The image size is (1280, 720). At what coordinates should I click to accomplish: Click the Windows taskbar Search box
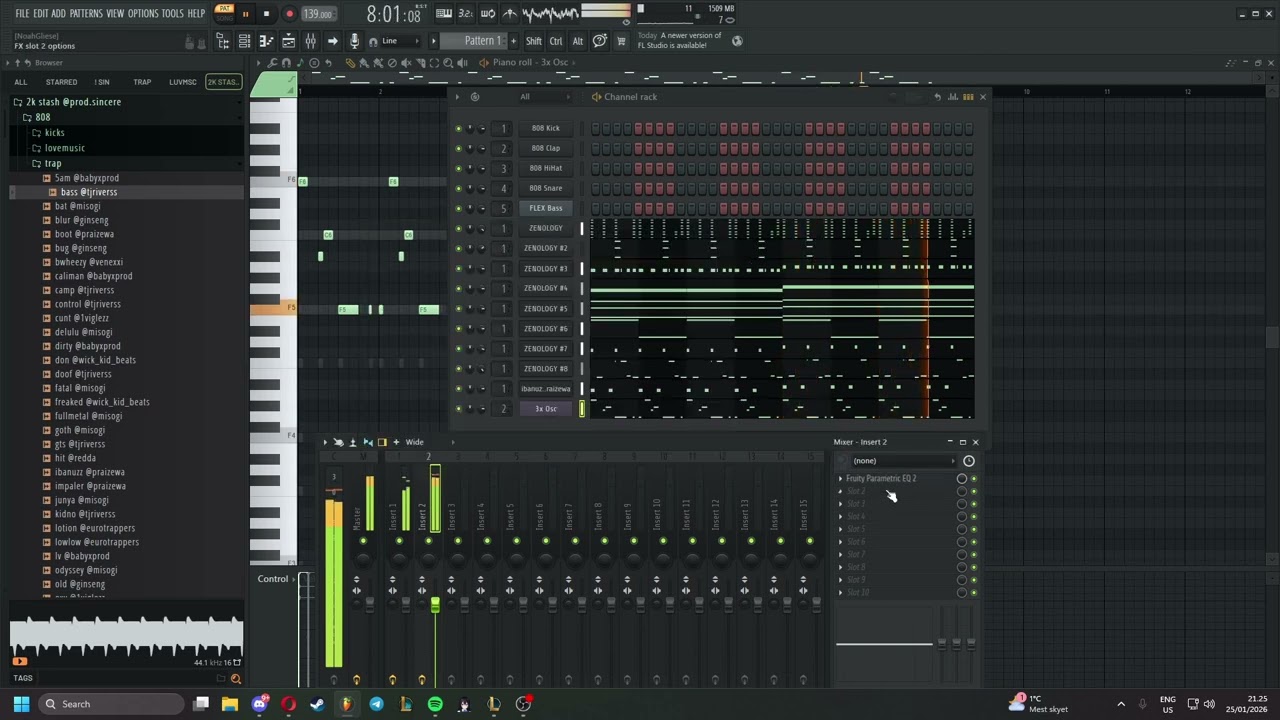(111, 704)
